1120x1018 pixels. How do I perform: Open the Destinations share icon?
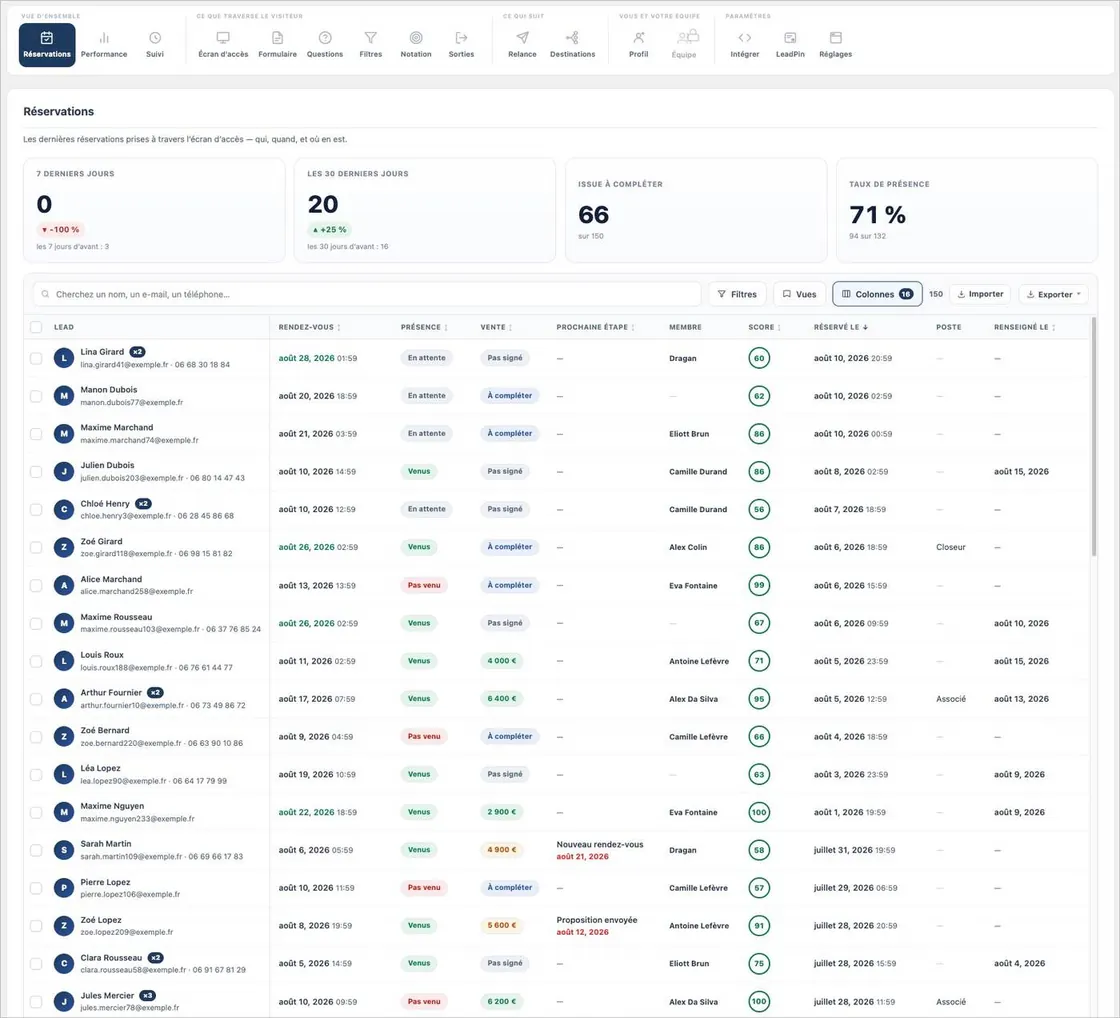click(572, 38)
